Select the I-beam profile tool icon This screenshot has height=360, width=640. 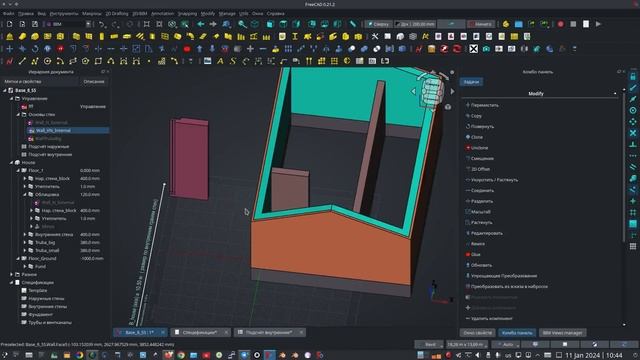tap(295, 36)
